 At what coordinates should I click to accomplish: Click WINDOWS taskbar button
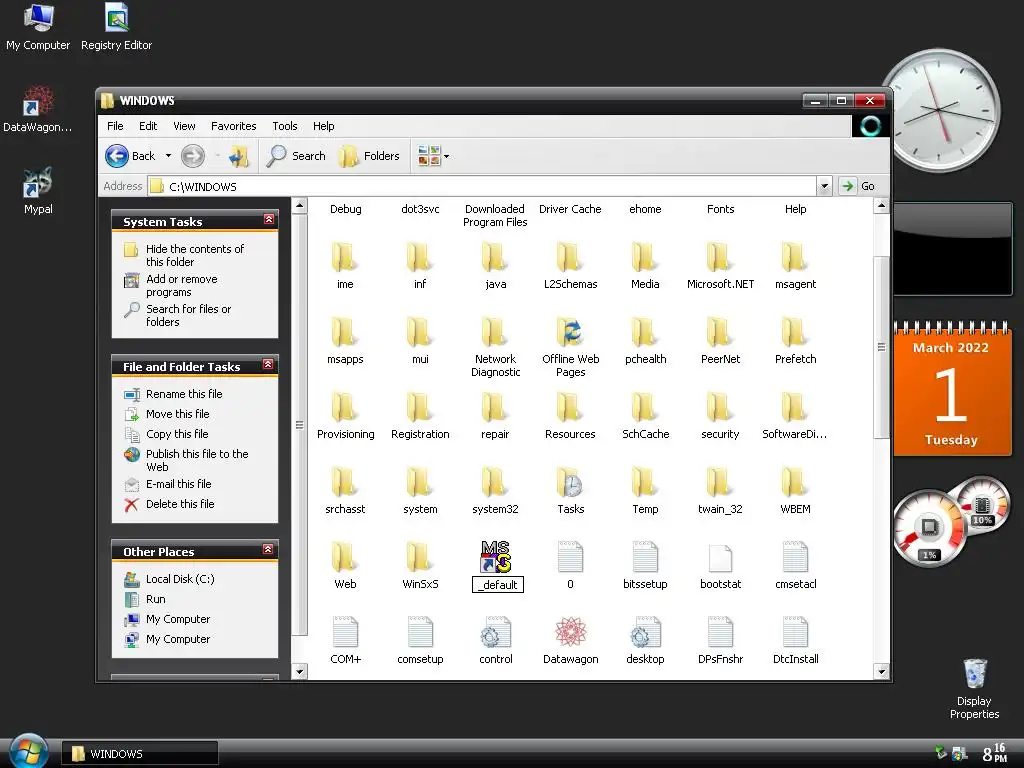click(x=140, y=754)
